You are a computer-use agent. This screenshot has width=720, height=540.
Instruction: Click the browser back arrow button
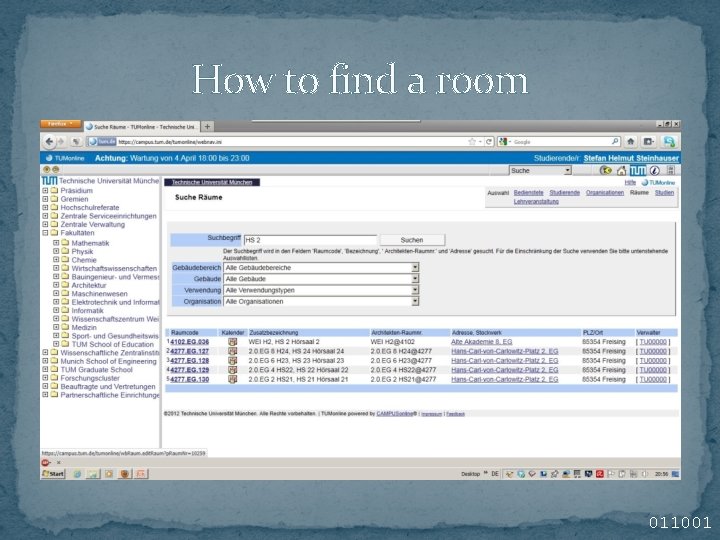49,142
